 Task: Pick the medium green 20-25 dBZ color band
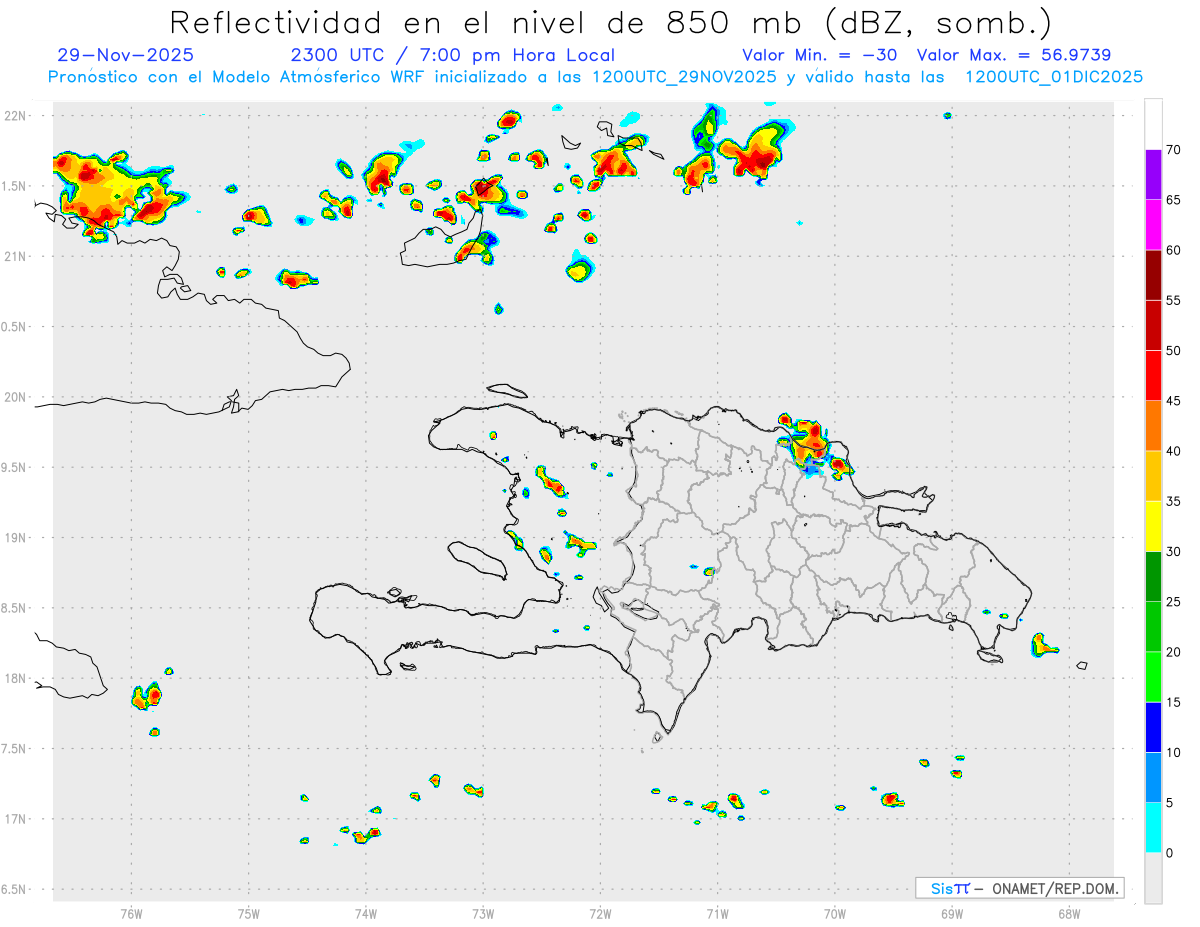pos(1153,627)
